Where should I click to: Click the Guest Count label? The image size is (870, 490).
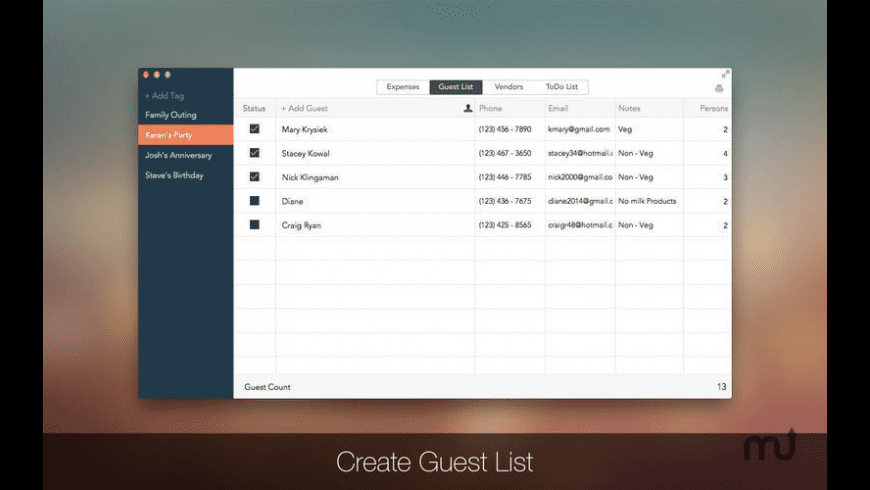(267, 387)
